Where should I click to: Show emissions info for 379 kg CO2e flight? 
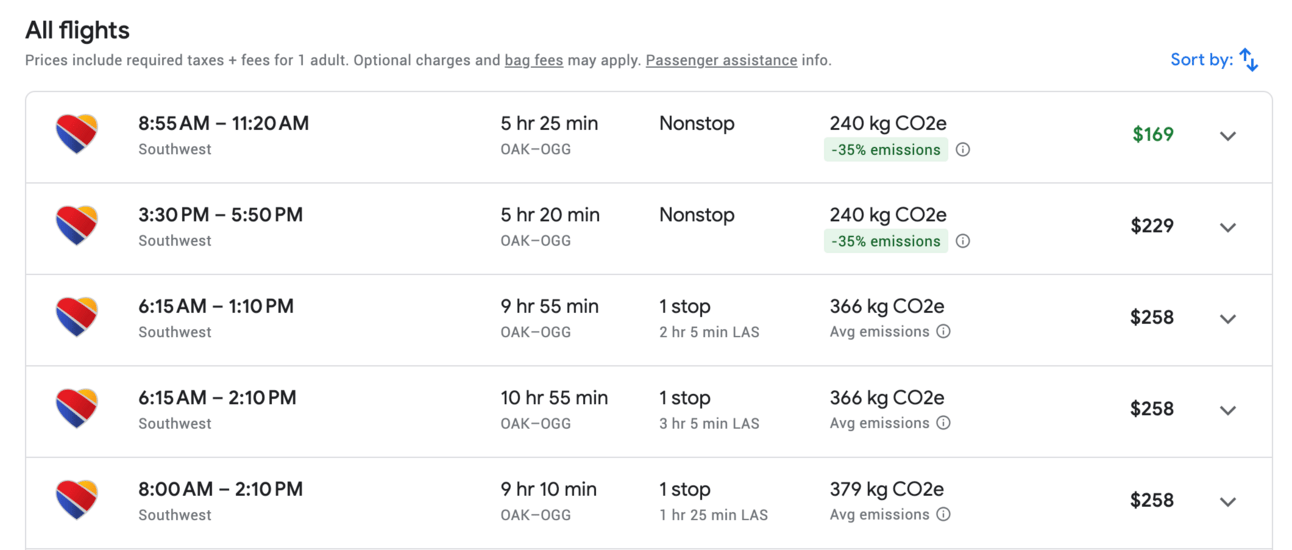click(943, 515)
